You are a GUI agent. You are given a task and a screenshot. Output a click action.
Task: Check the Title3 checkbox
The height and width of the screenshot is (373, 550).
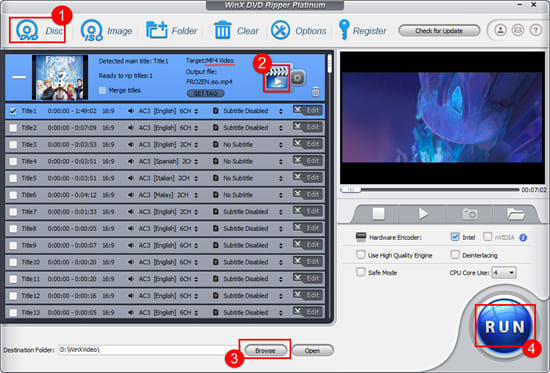click(13, 145)
